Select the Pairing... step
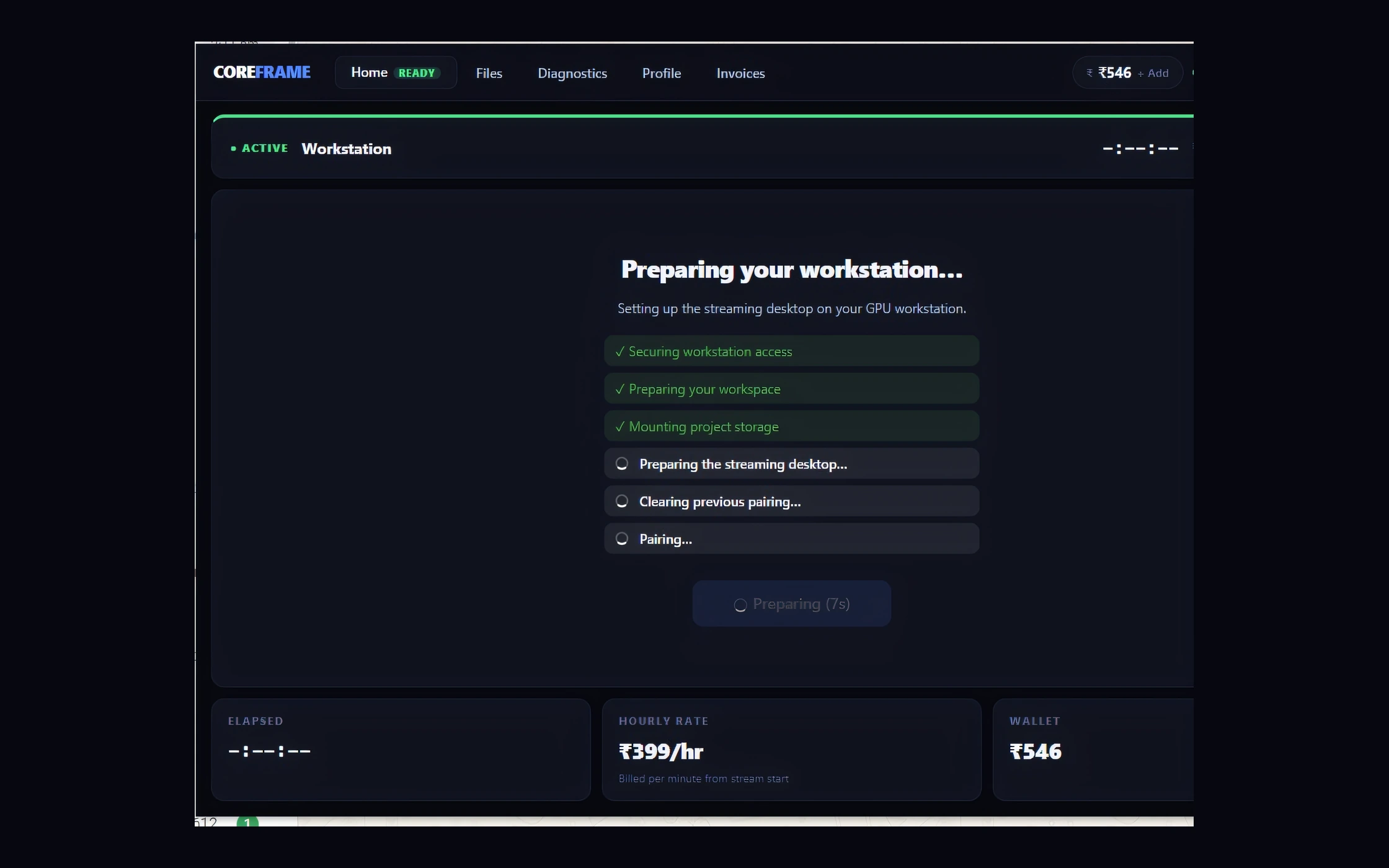This screenshot has width=1389, height=868. click(791, 538)
